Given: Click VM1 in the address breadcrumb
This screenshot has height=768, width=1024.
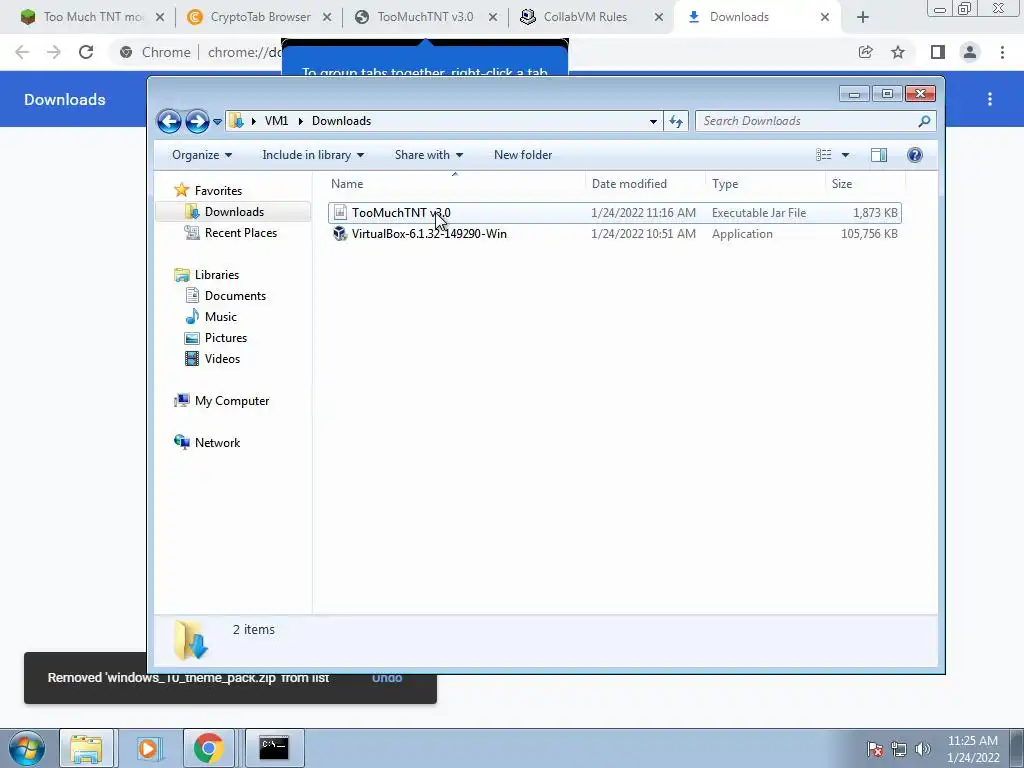Looking at the screenshot, I should (x=276, y=121).
